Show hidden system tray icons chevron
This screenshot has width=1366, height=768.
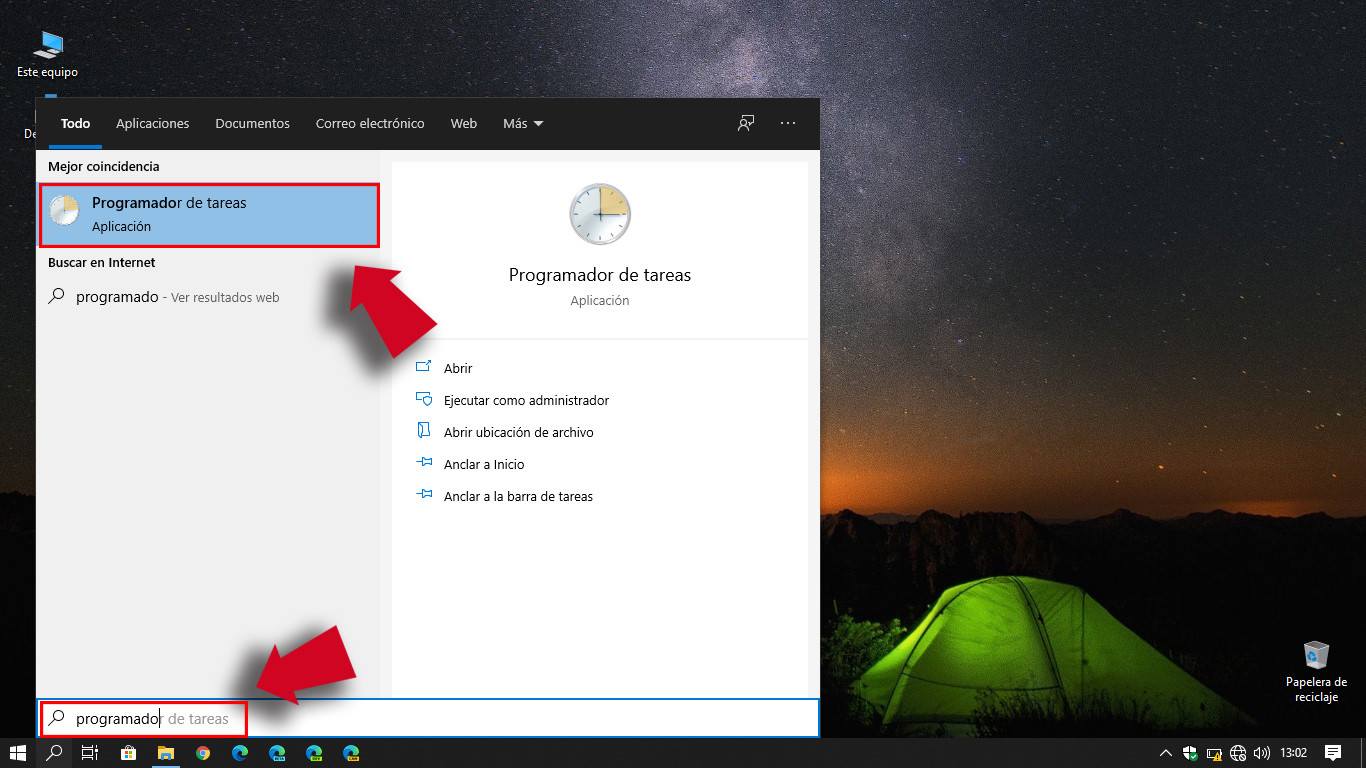1165,753
